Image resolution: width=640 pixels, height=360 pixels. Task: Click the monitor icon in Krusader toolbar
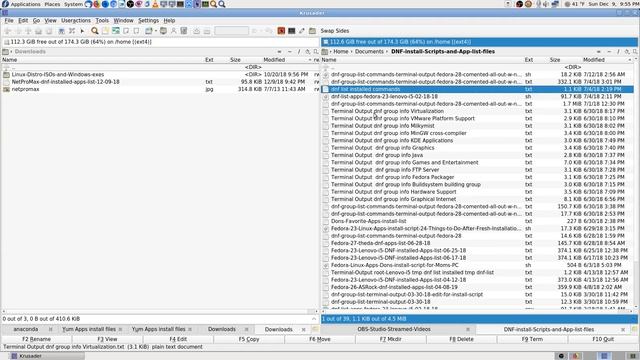[163, 31]
